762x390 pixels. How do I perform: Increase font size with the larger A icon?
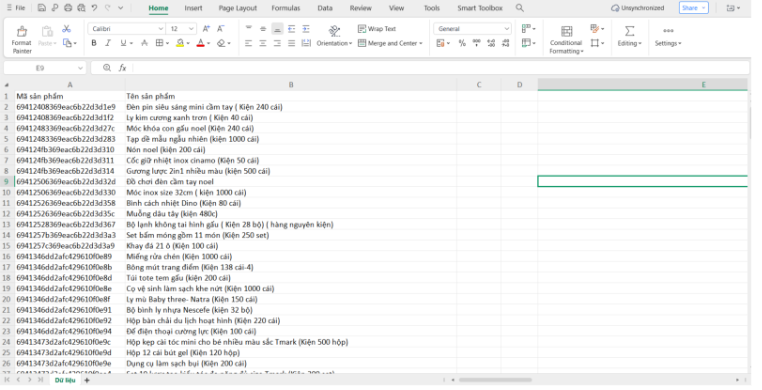tap(206, 29)
